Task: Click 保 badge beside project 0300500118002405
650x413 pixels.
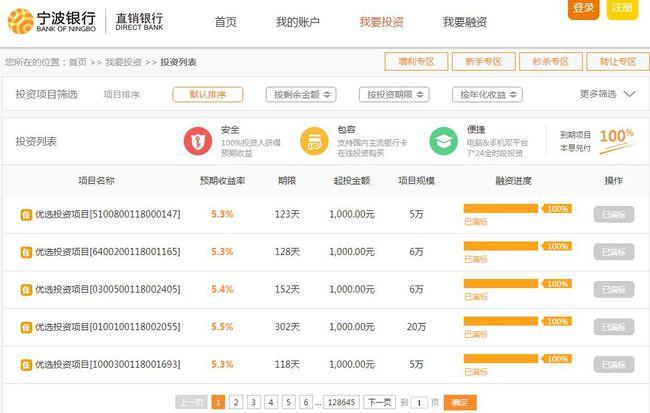Action: [x=26, y=289]
